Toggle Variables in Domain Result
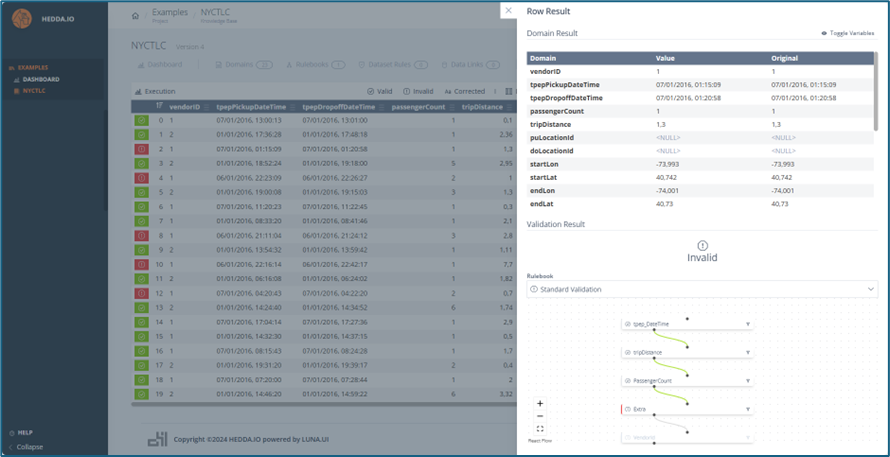Screen dimensions: 890x457 point(847,33)
